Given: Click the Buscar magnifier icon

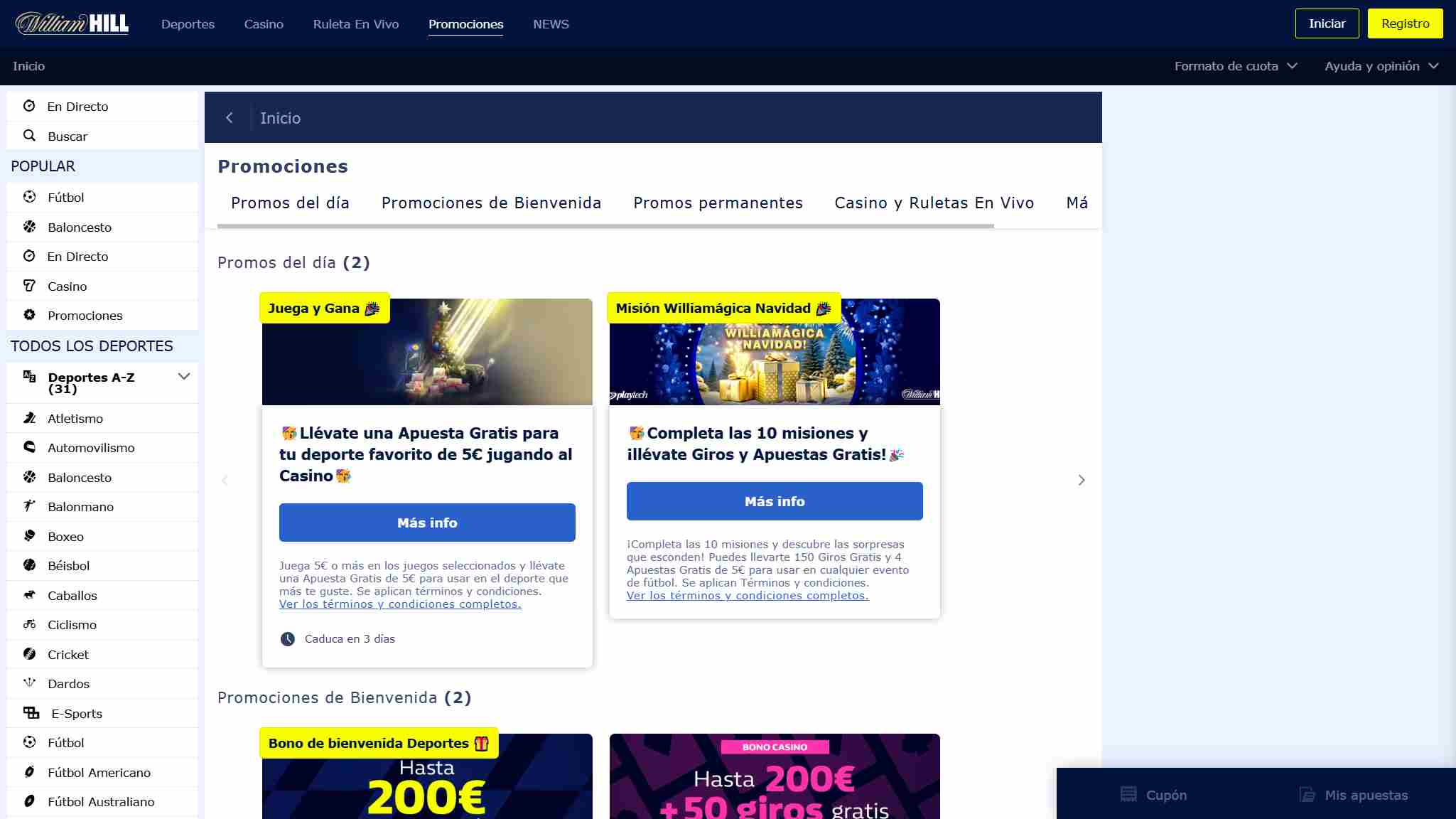Looking at the screenshot, I should pos(29,135).
